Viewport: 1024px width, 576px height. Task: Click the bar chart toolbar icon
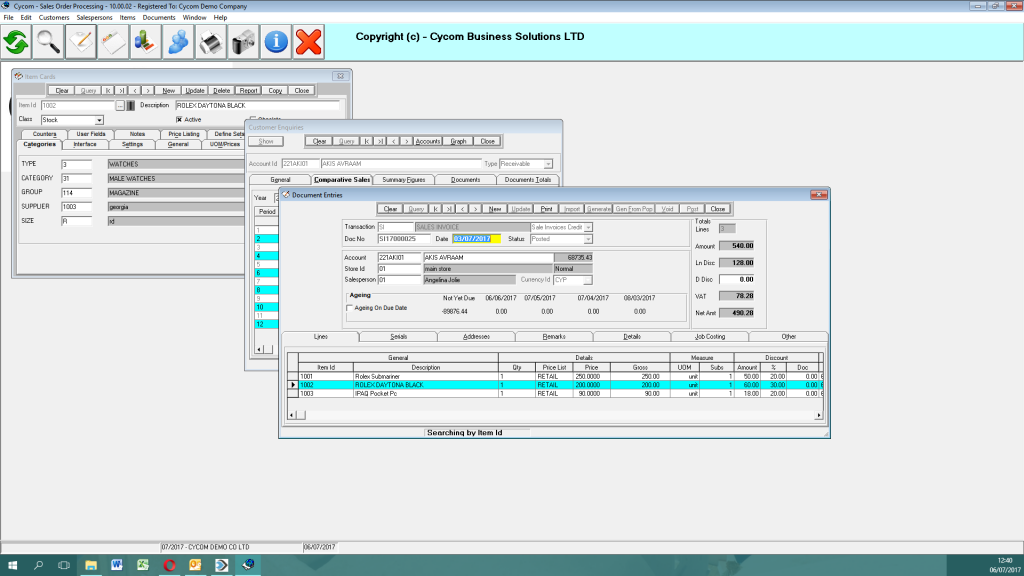tap(146, 42)
